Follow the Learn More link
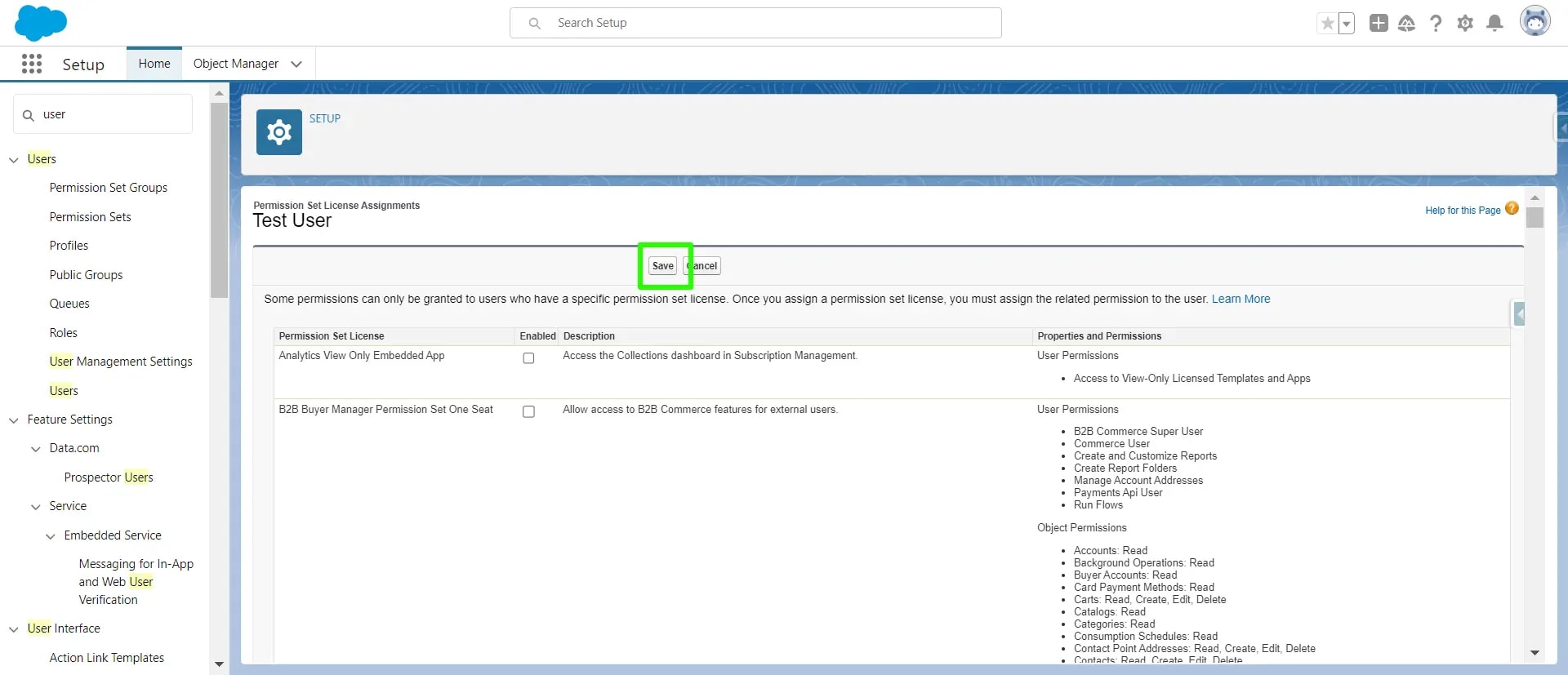1568x675 pixels. [x=1241, y=300]
